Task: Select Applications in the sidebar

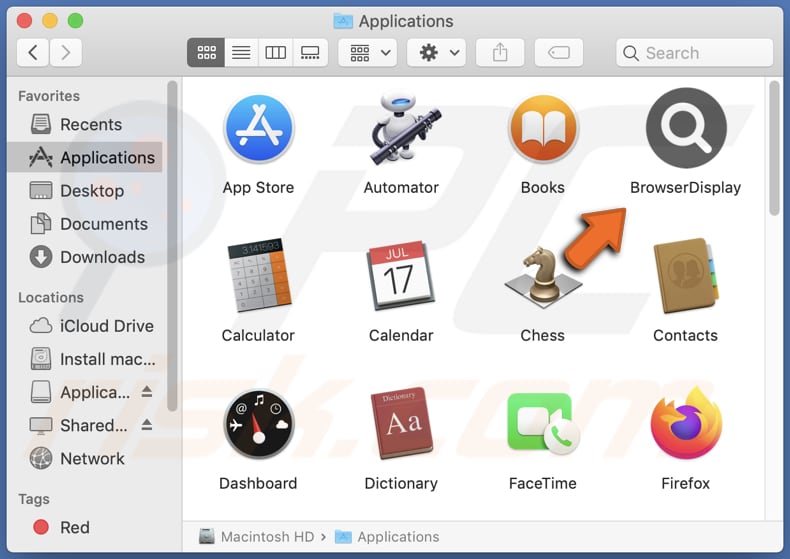Action: 85,158
